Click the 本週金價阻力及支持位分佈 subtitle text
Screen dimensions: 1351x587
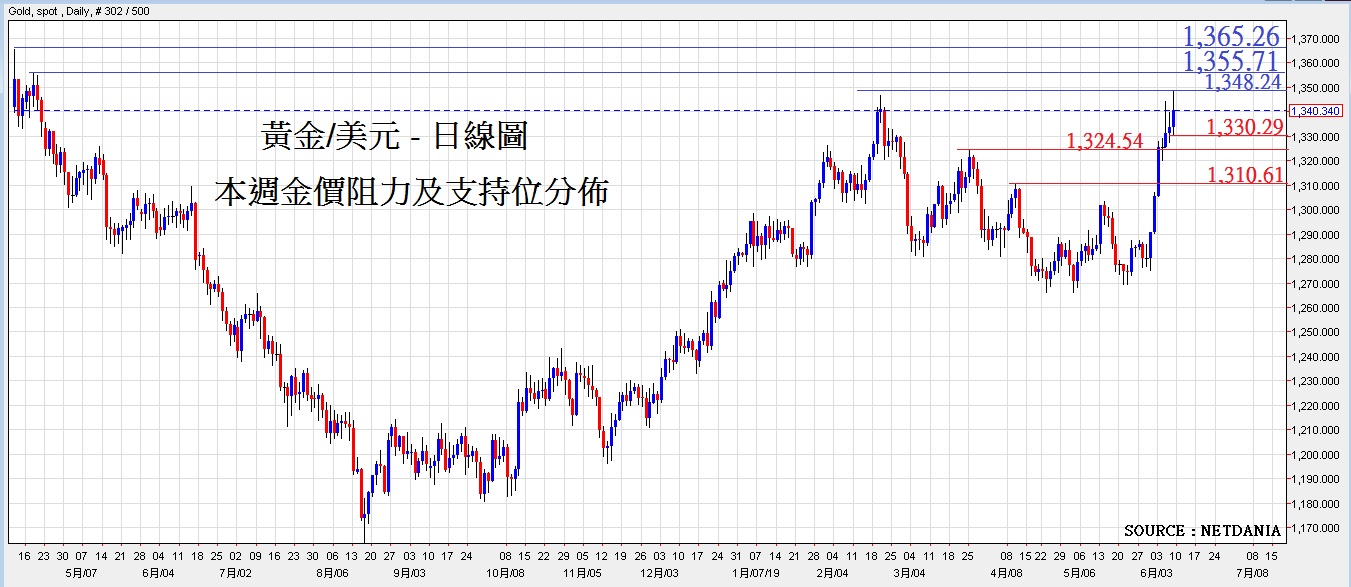pyautogui.click(x=411, y=189)
